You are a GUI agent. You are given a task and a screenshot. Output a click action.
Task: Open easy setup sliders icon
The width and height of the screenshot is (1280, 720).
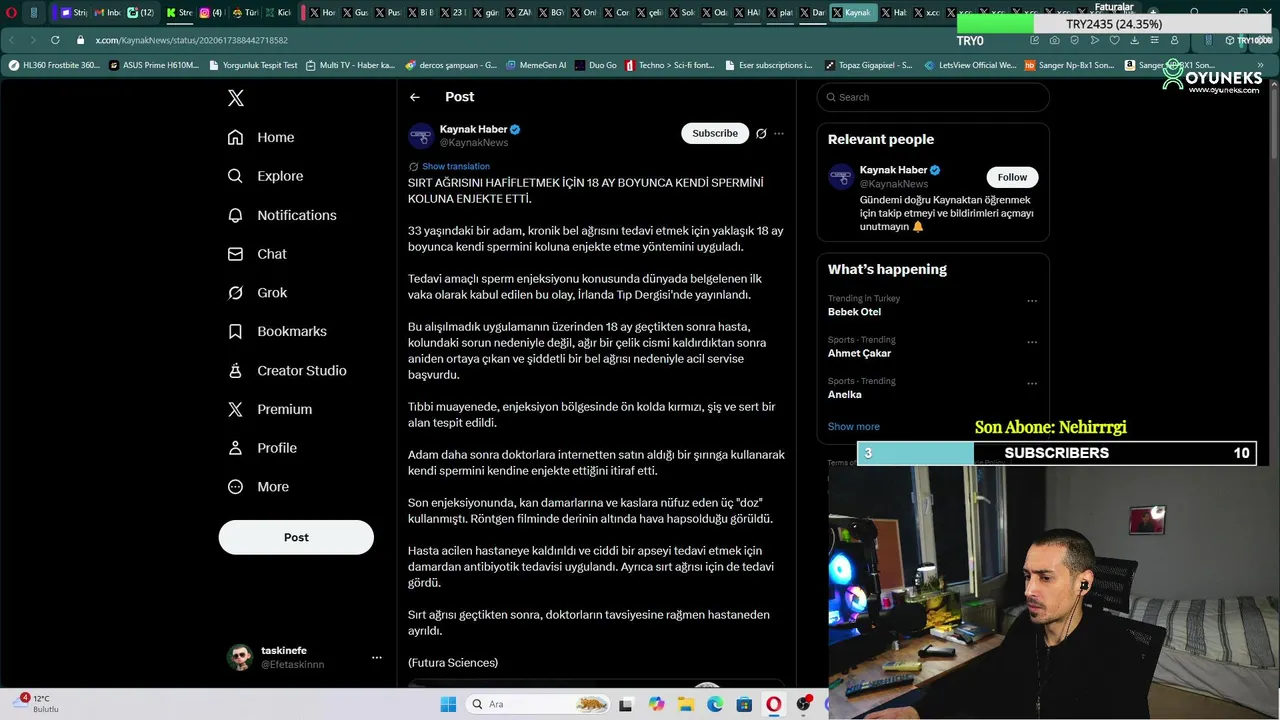tap(1154, 40)
